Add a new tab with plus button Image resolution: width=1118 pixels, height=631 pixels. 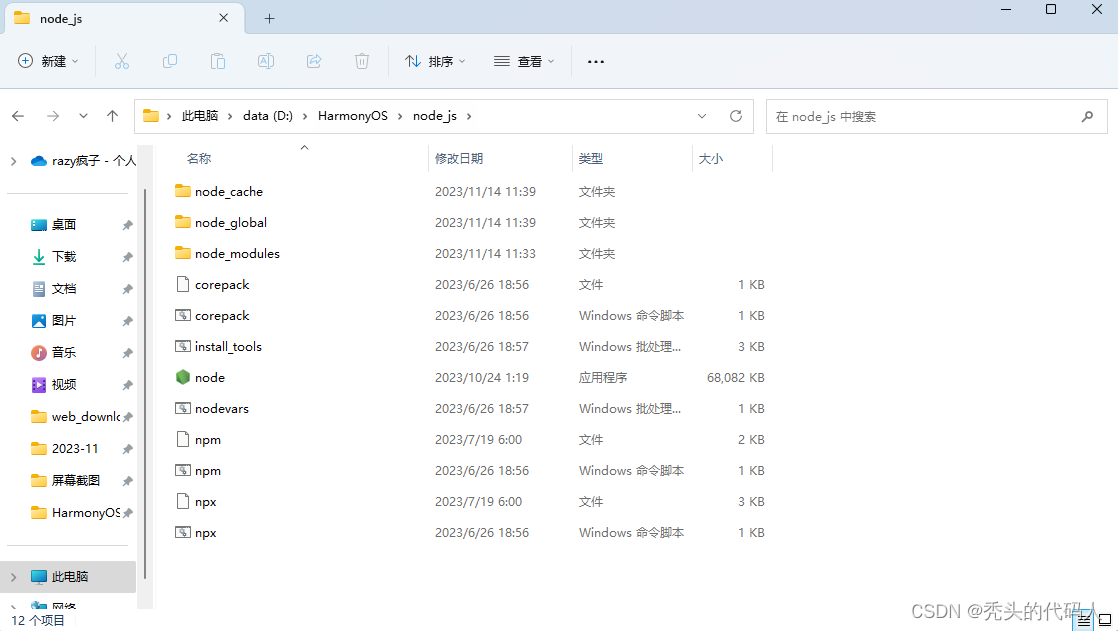(x=270, y=19)
